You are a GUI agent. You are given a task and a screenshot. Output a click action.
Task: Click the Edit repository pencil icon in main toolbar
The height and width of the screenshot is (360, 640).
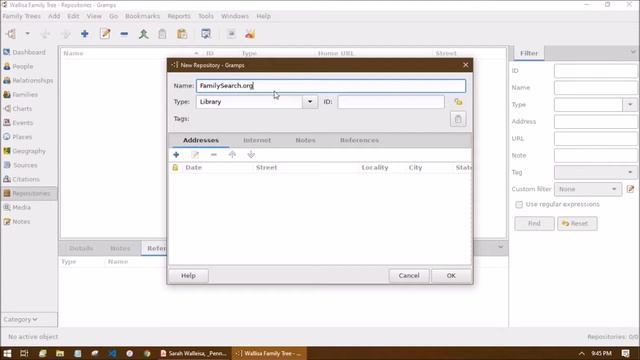(105, 34)
